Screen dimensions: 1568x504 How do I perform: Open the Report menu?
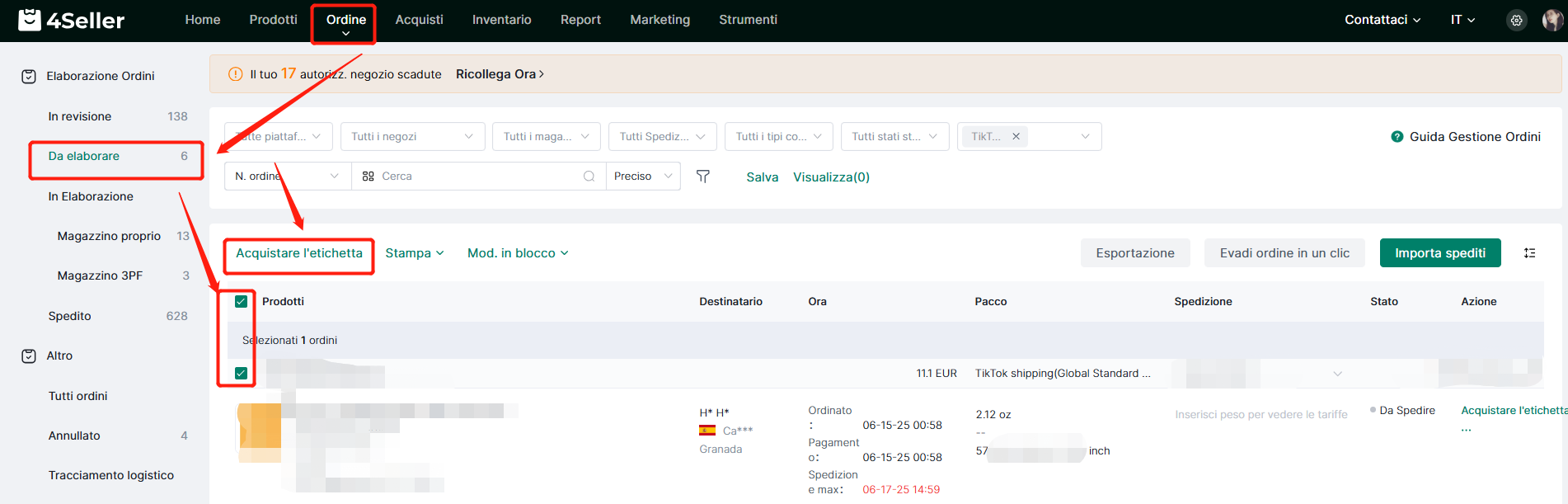[x=580, y=20]
